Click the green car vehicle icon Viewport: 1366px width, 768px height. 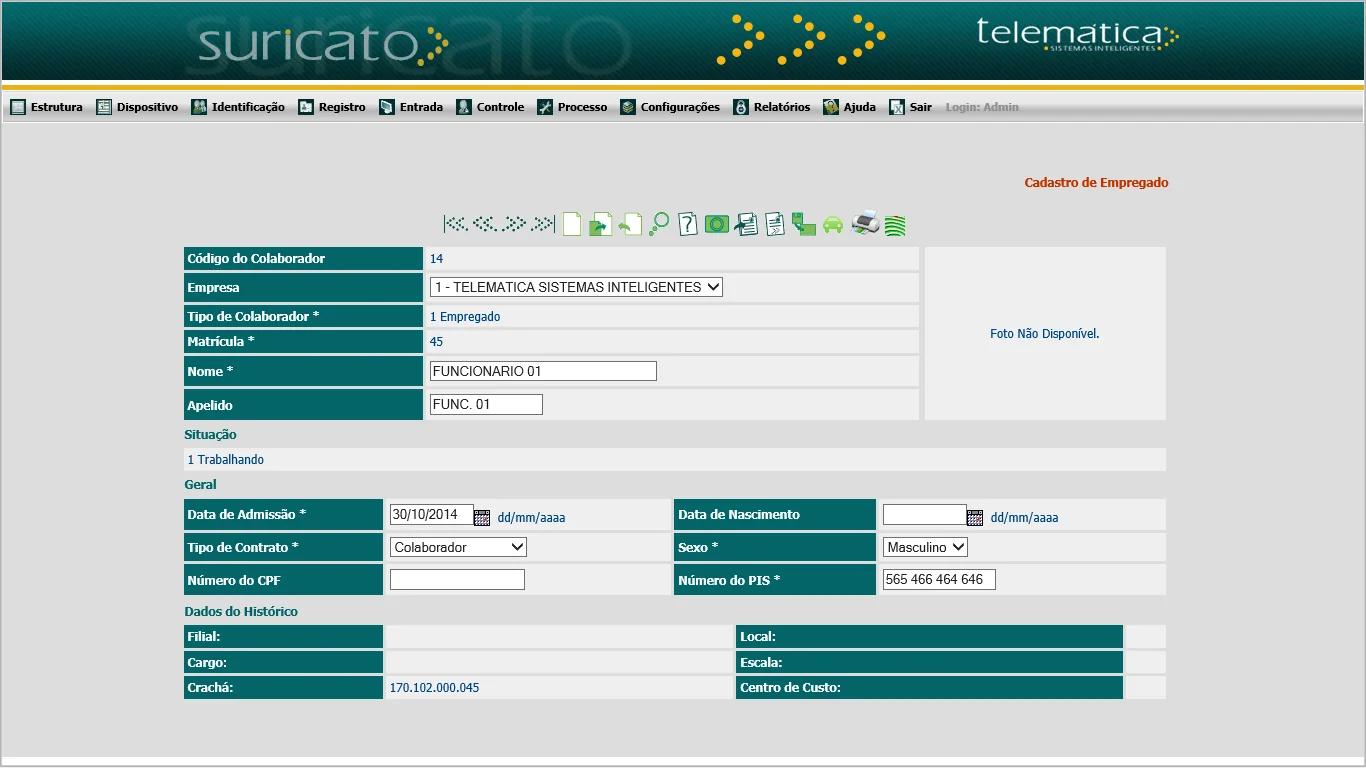click(833, 224)
